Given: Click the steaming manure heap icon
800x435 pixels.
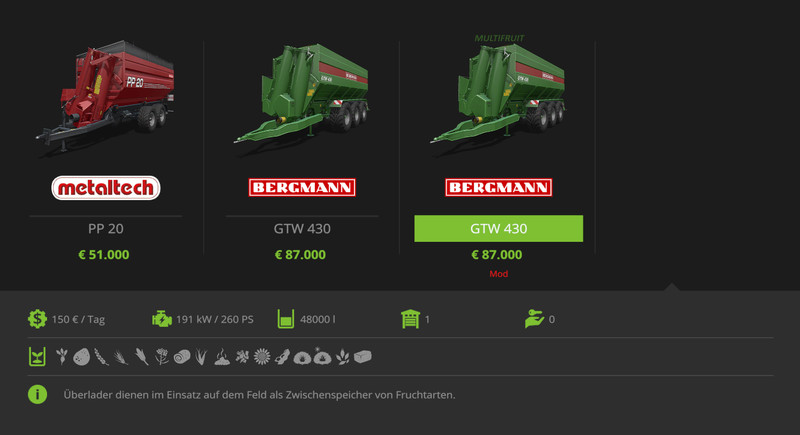Looking at the screenshot, I should click(x=222, y=357).
